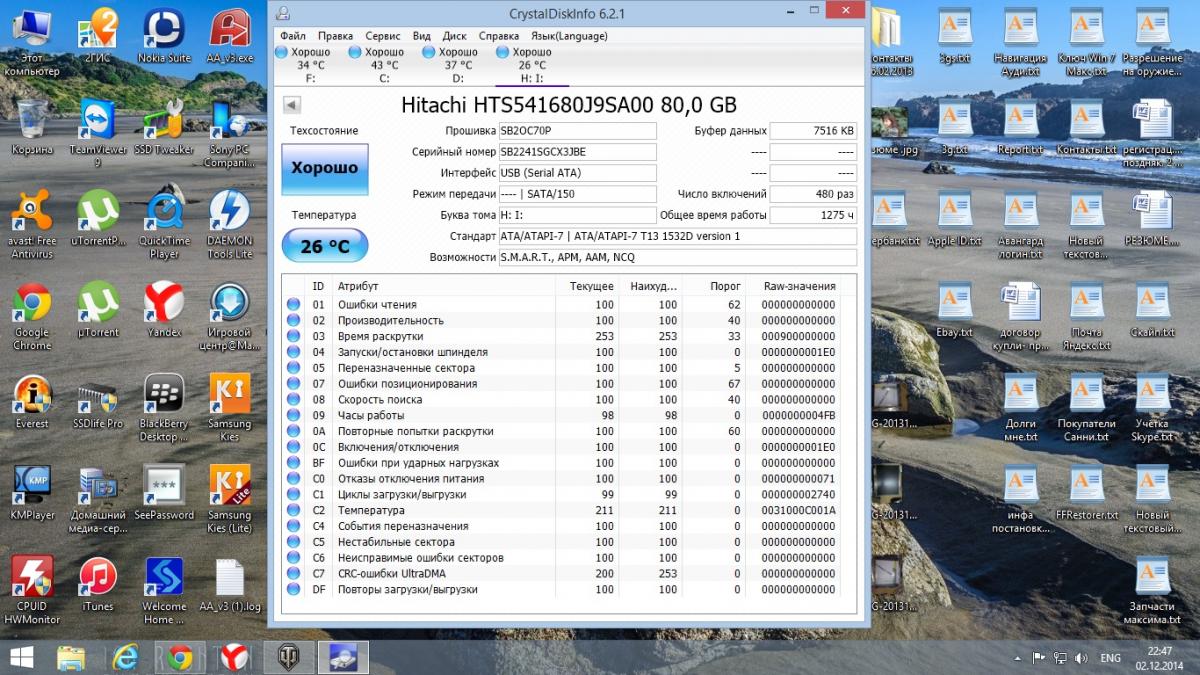Screen dimensions: 1200x675
Task: Open the Сервис menu
Action: (x=383, y=36)
